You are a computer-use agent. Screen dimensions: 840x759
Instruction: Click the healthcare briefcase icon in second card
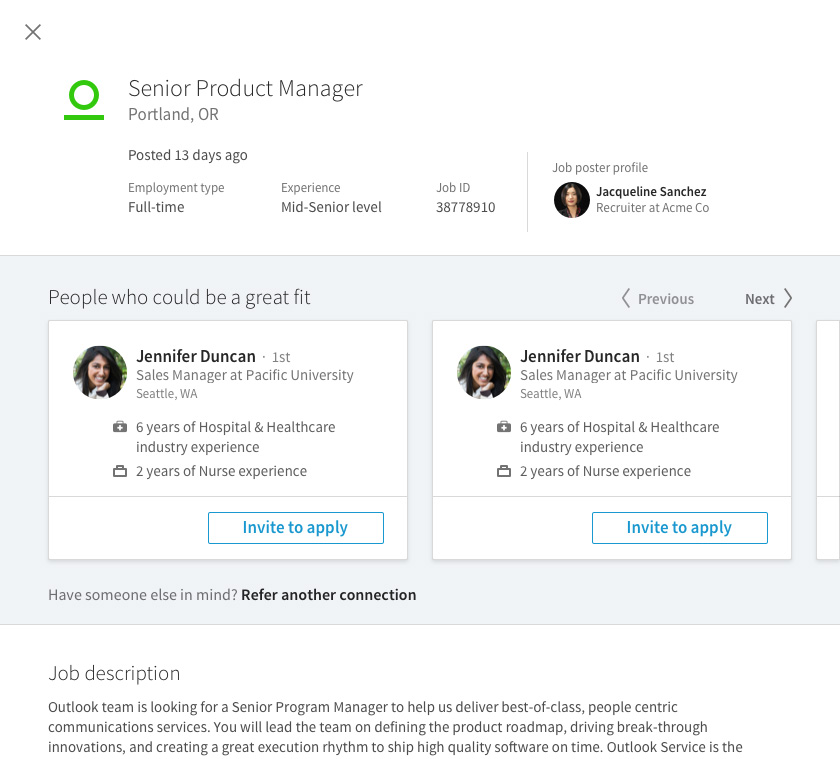(x=504, y=427)
